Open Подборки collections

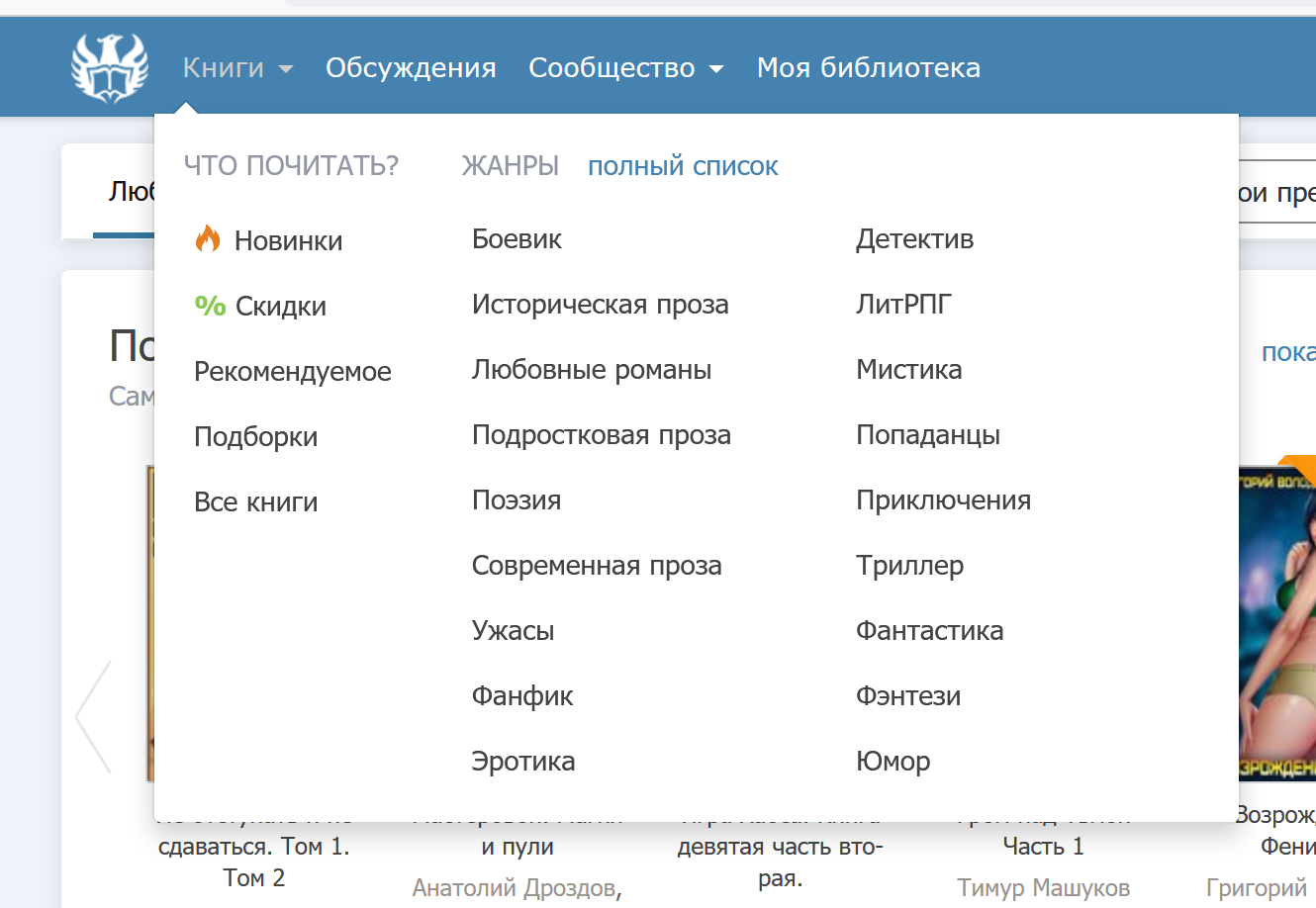(255, 437)
